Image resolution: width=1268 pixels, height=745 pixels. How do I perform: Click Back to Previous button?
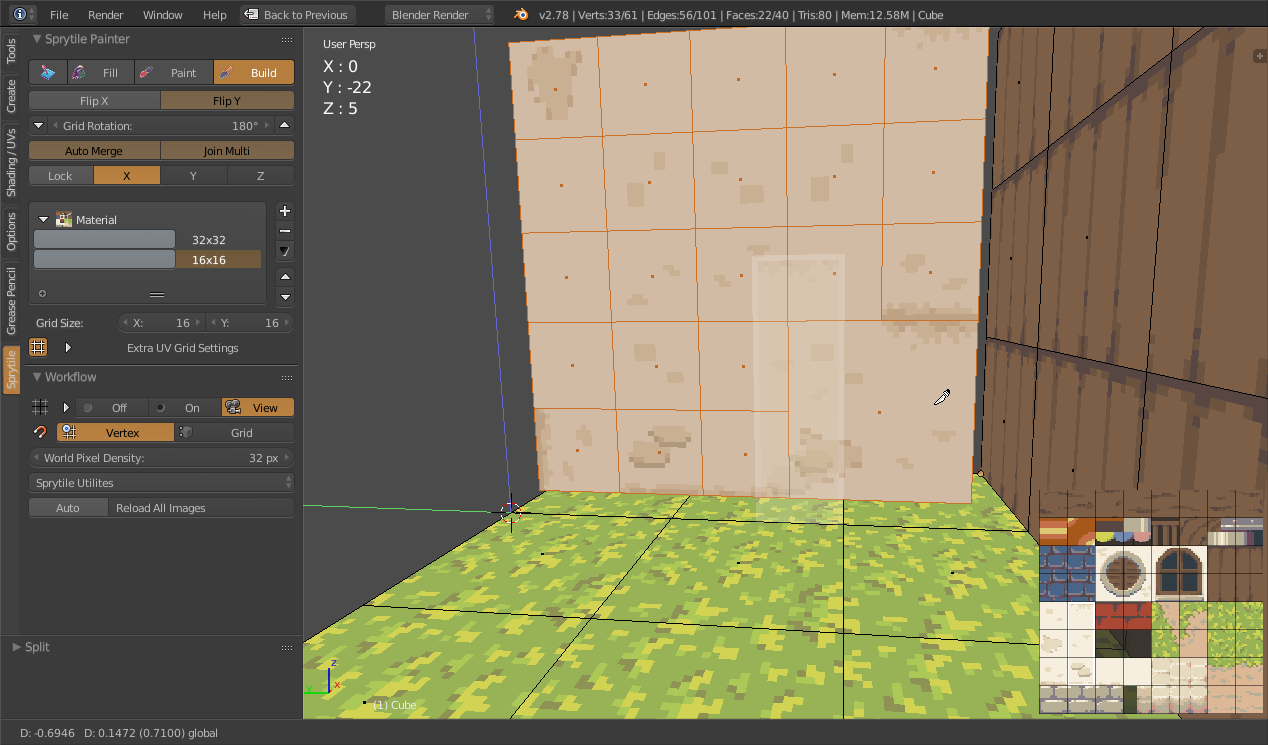click(298, 15)
